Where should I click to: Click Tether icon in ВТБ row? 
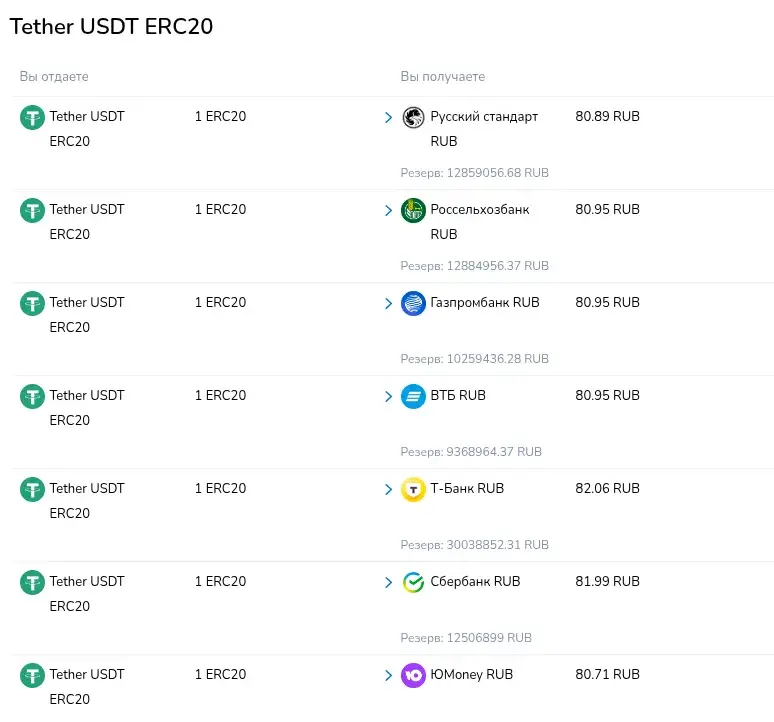(32, 396)
